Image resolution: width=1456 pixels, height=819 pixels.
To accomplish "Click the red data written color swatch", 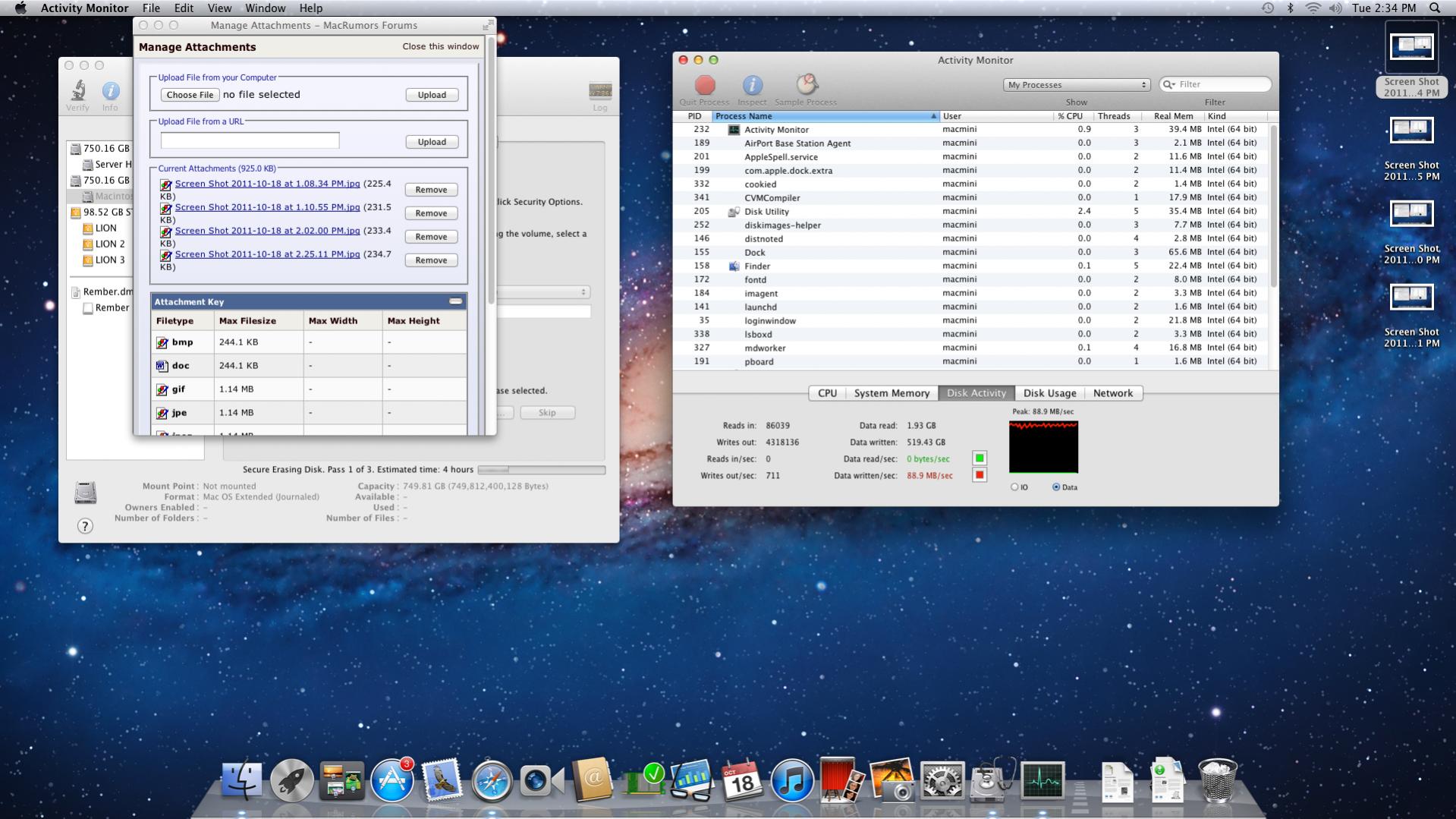I will coord(980,475).
